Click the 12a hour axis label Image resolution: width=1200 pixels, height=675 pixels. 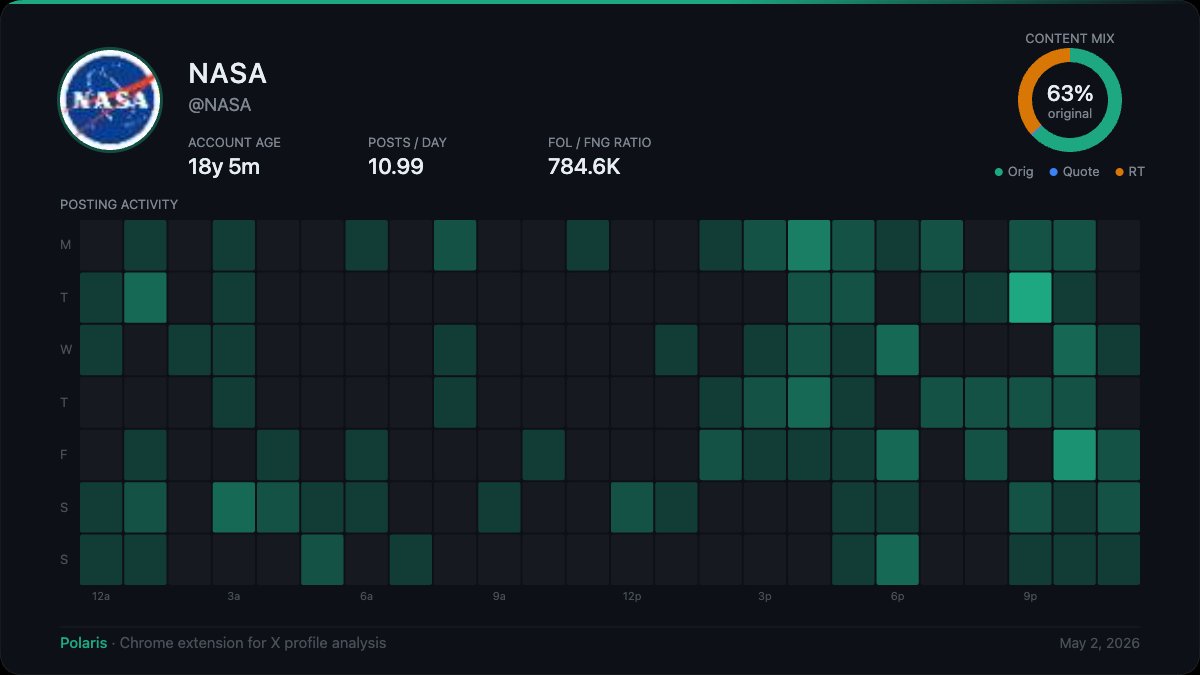(x=101, y=596)
